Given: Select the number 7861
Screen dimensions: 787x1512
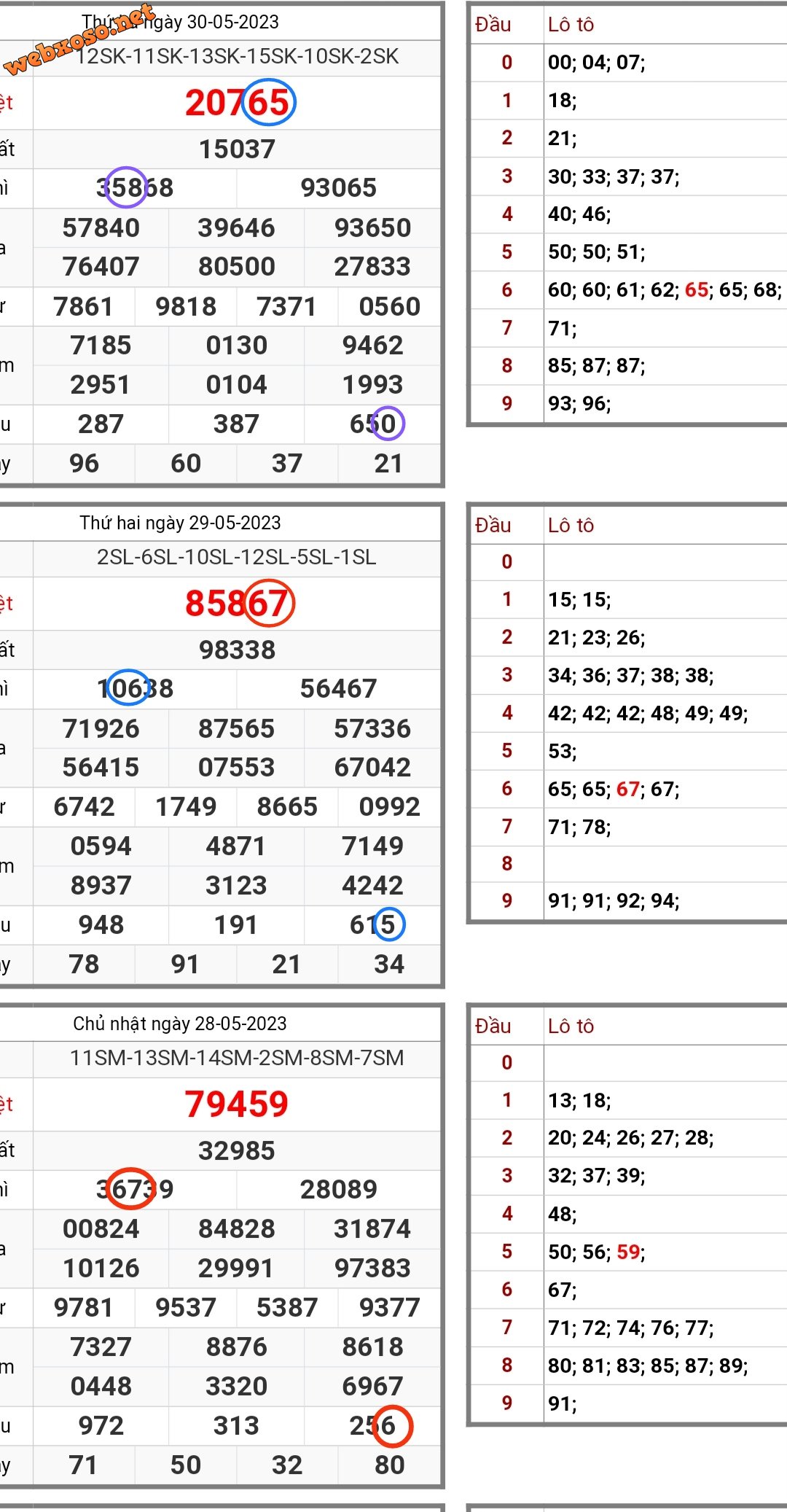Looking at the screenshot, I should (x=84, y=307).
